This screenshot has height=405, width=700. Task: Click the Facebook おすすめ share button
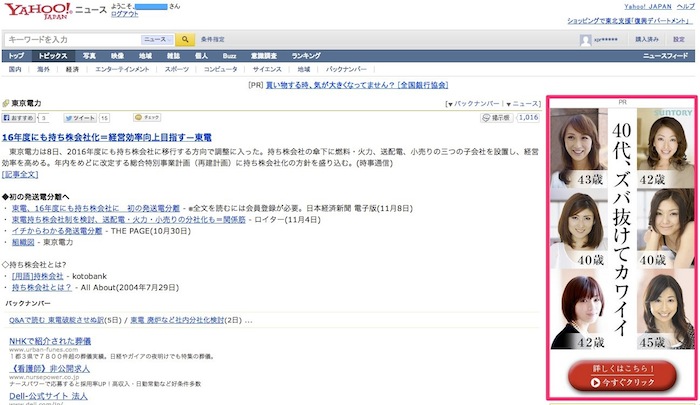coord(19,118)
